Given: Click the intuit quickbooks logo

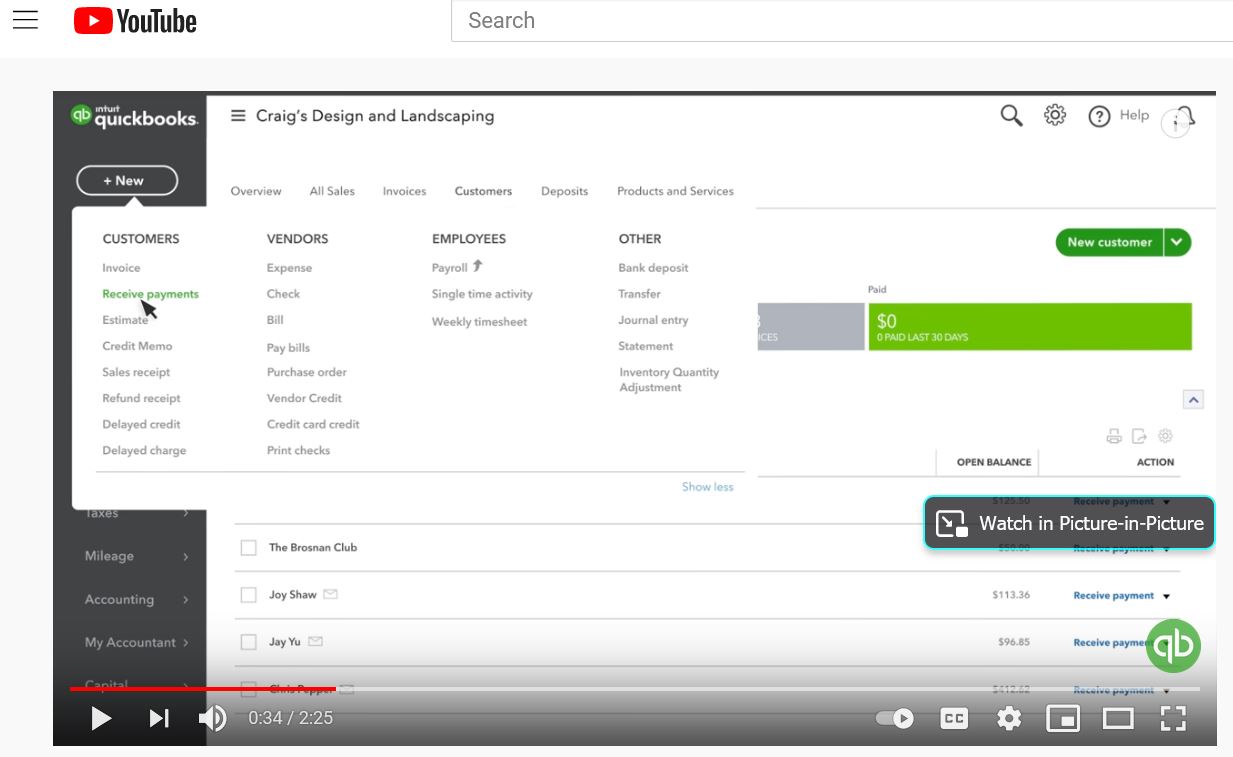Looking at the screenshot, I should pyautogui.click(x=134, y=116).
